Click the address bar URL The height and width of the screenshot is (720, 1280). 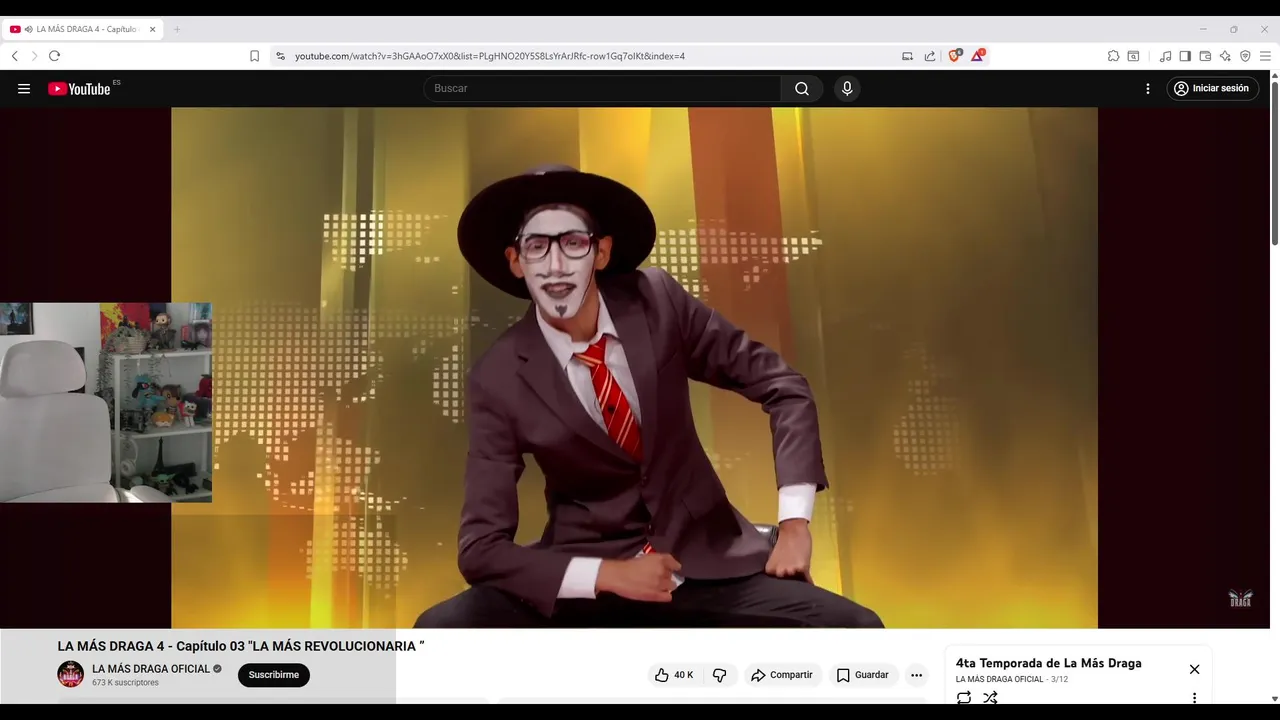click(490, 56)
